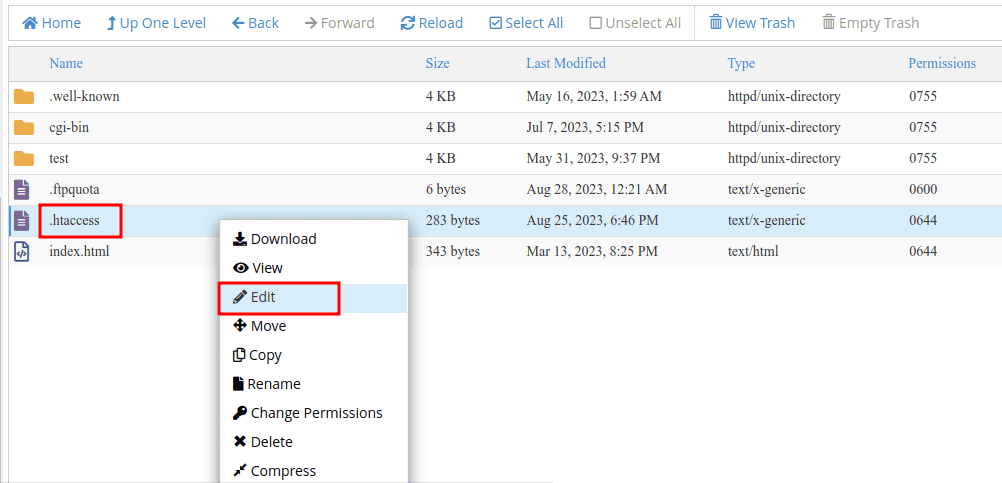Image resolution: width=1002 pixels, height=483 pixels.
Task: Select the cgi-bin folder icon
Action: point(24,128)
